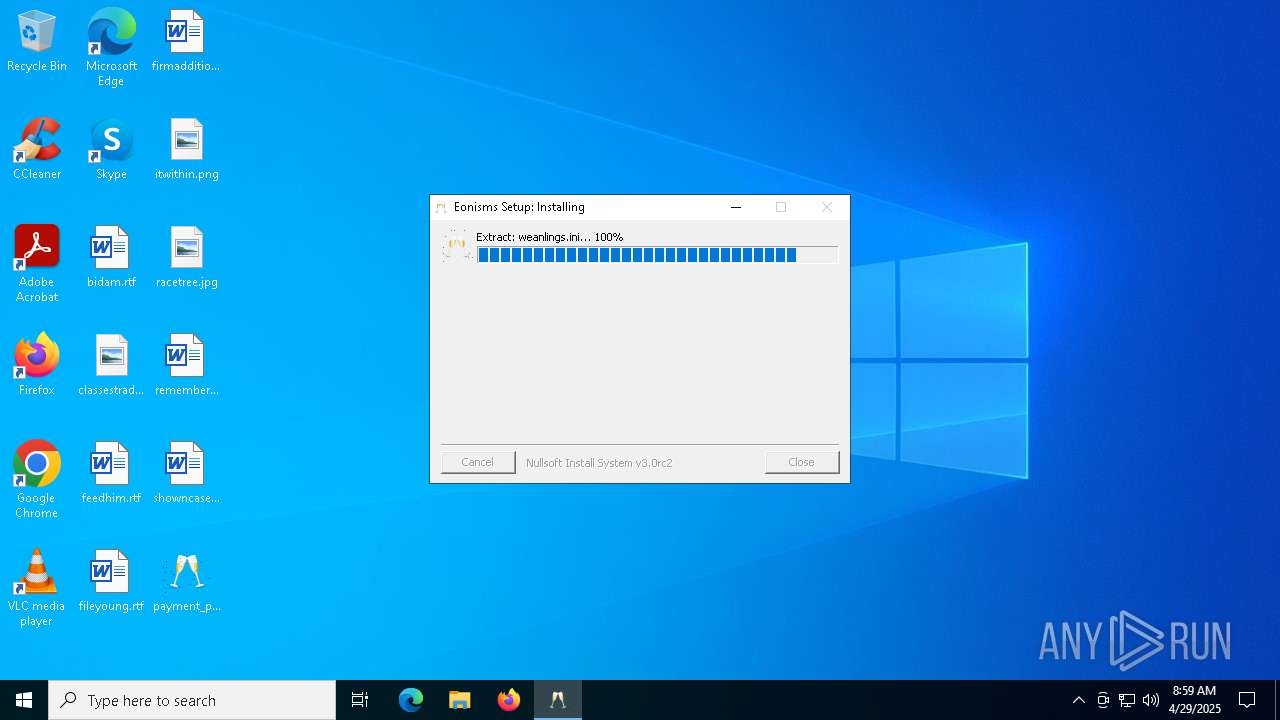1280x720 pixels.
Task: Open File Explorer from taskbar
Action: click(460, 700)
